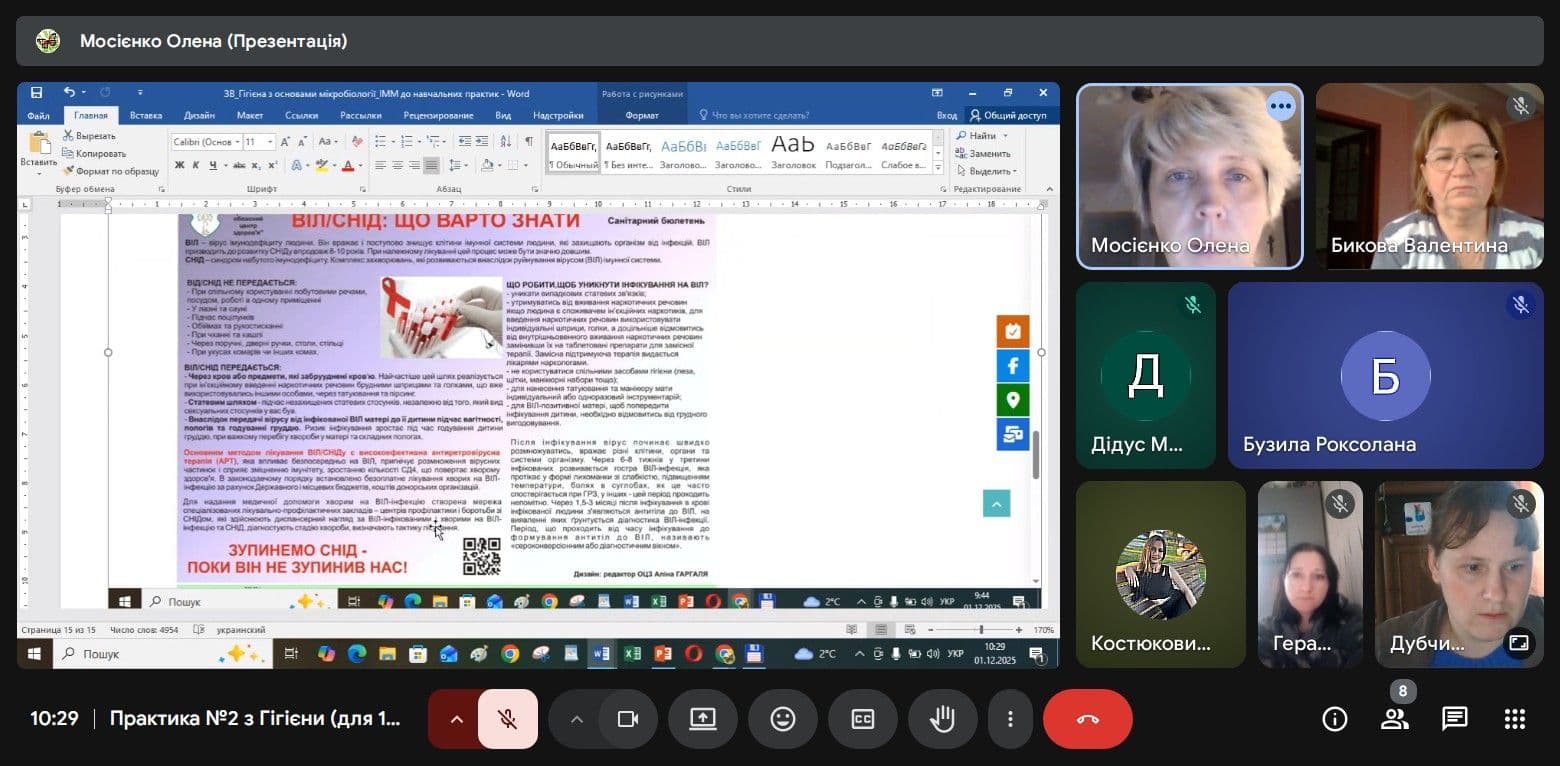Open the Формат picture tools tab
This screenshot has height=766, width=1560.
tap(642, 115)
